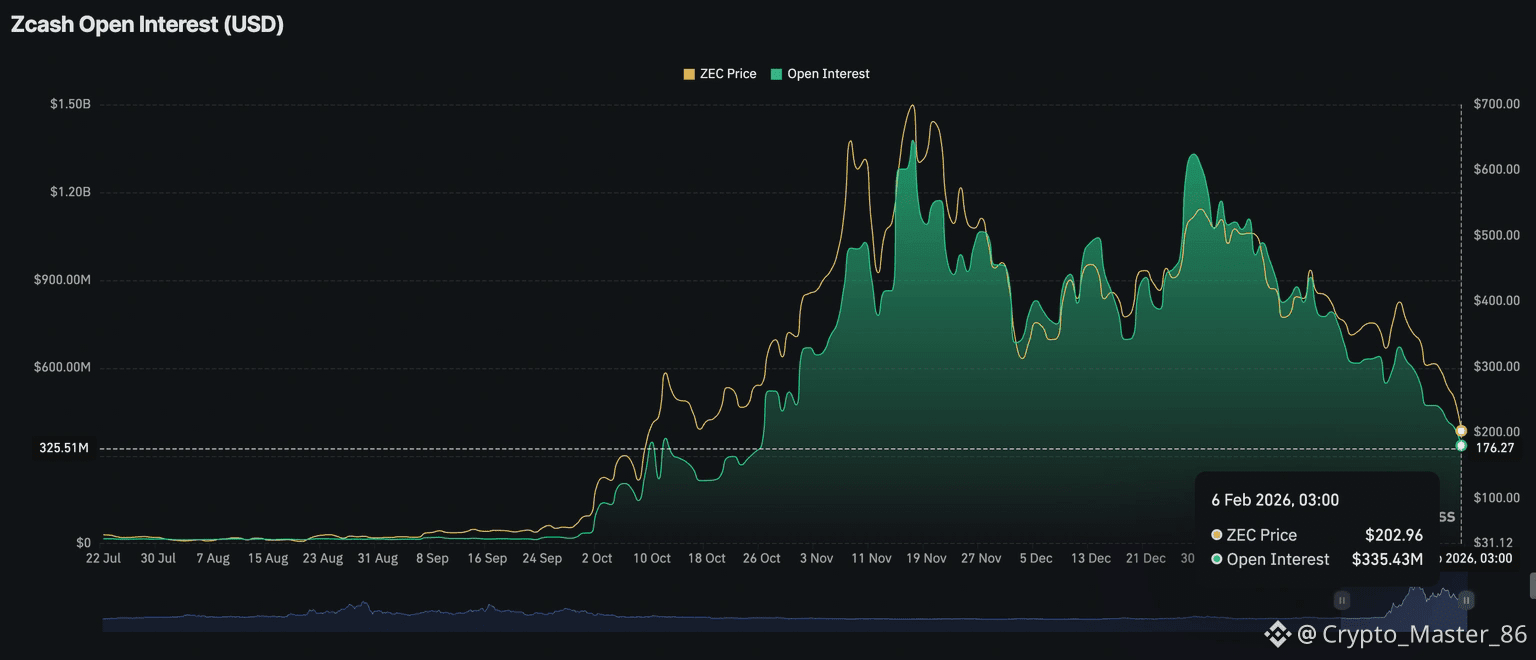Click the green open interest endpoint marker
Screen dimensions: 1536x660
tap(1461, 445)
